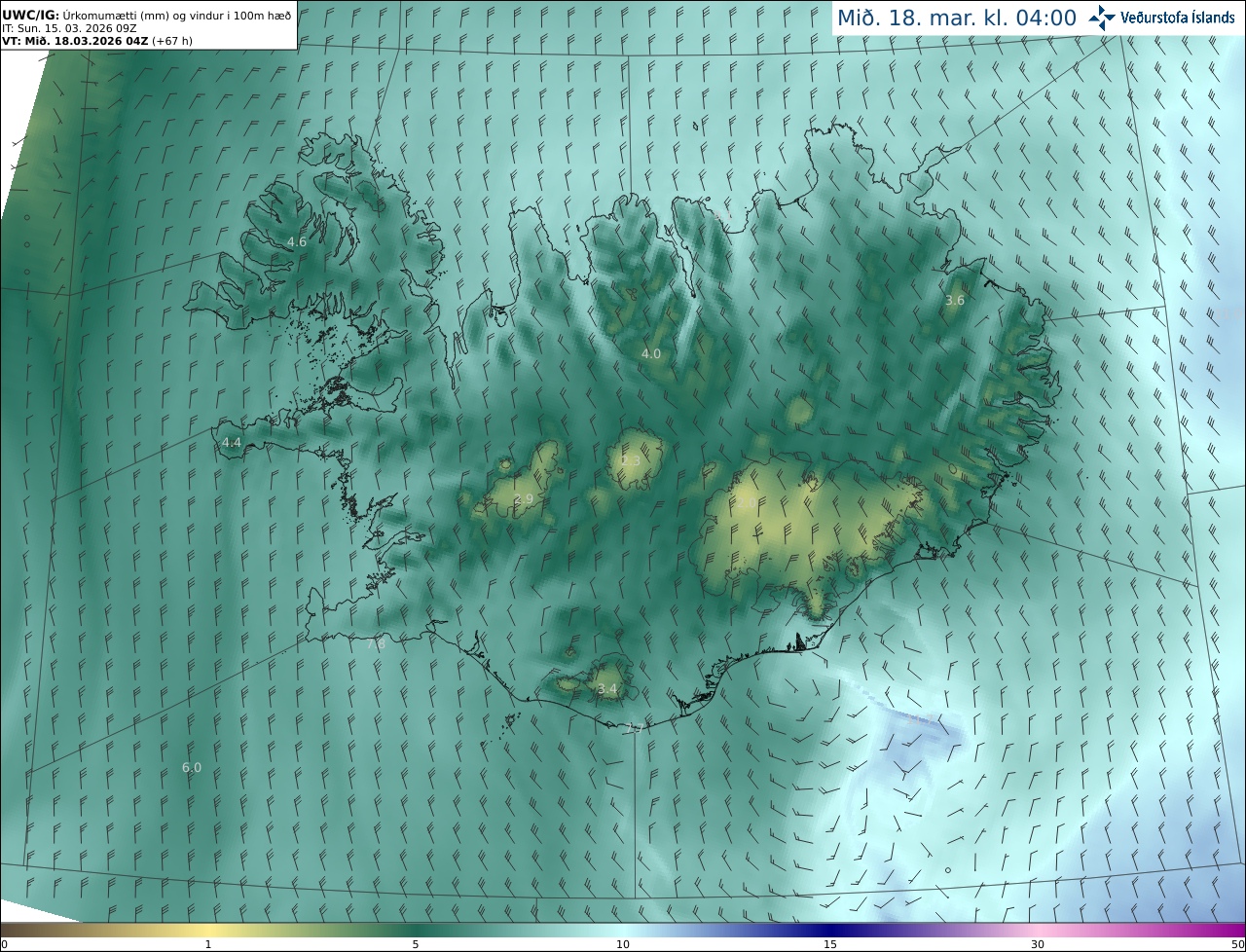The height and width of the screenshot is (952, 1246).
Task: Click the 4.6 value over the Westfjords
Action: point(297,241)
